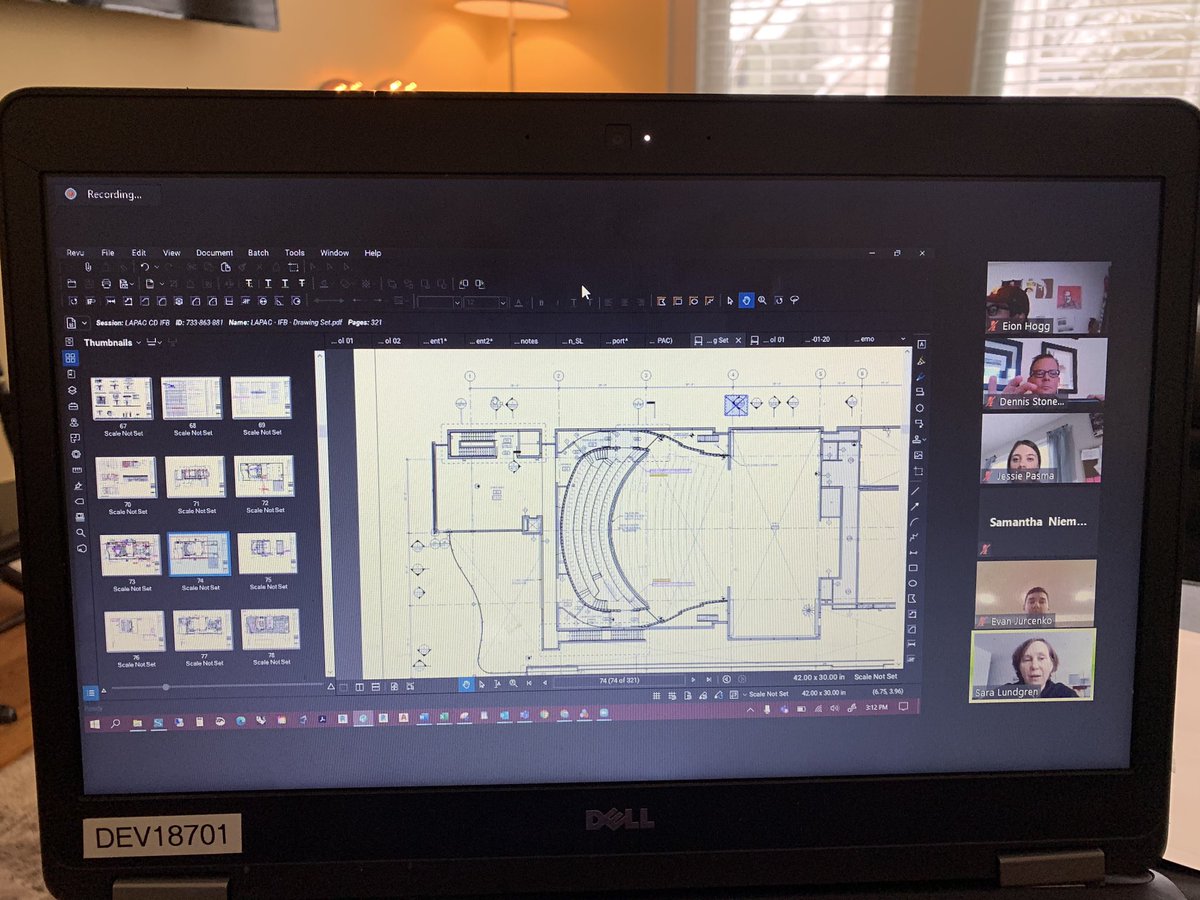Open the Thumbnails panel title dropdown
Image resolution: width=1200 pixels, height=900 pixels.
[x=138, y=342]
